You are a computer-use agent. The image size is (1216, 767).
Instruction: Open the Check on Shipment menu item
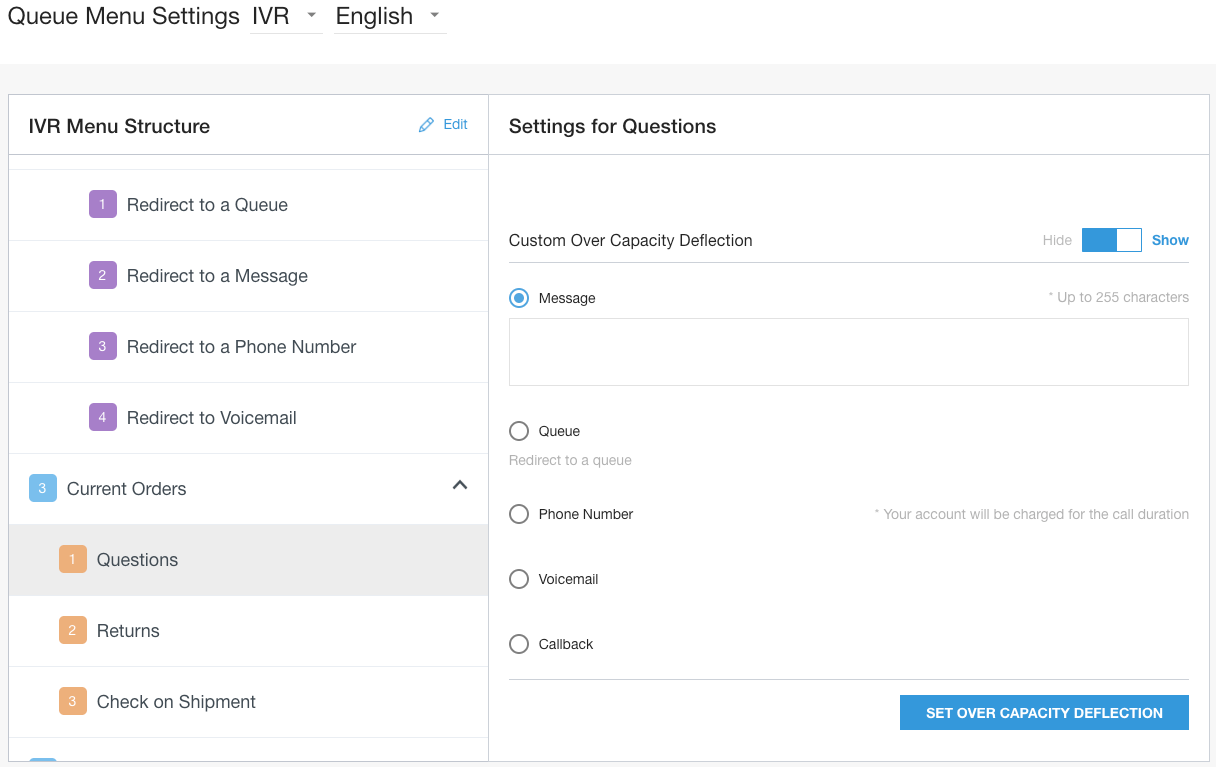(176, 702)
